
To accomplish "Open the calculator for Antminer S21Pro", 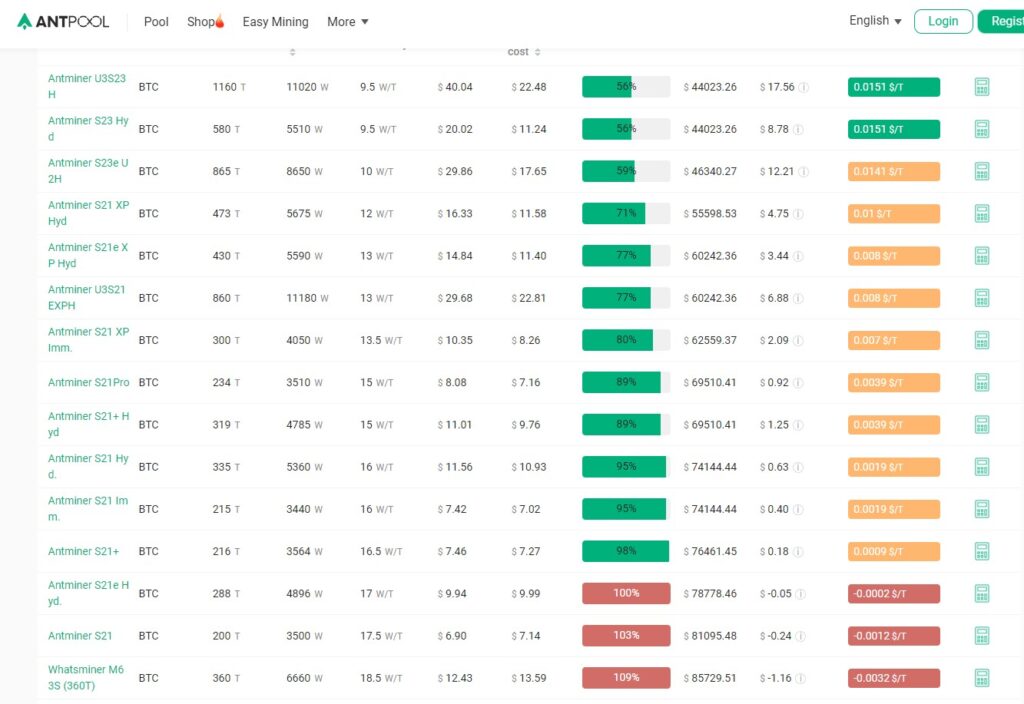I will point(981,382).
